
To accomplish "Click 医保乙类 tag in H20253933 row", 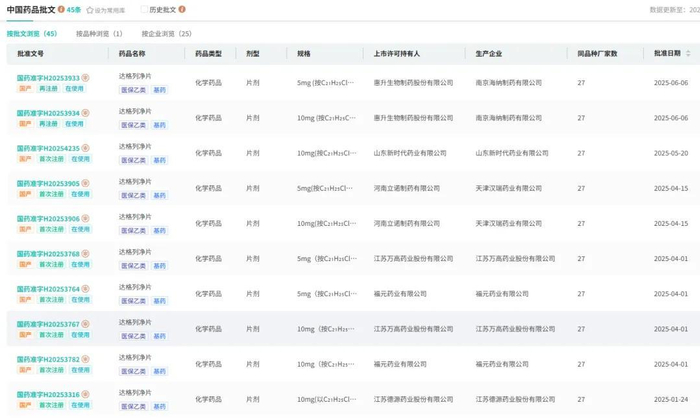I will tap(133, 90).
